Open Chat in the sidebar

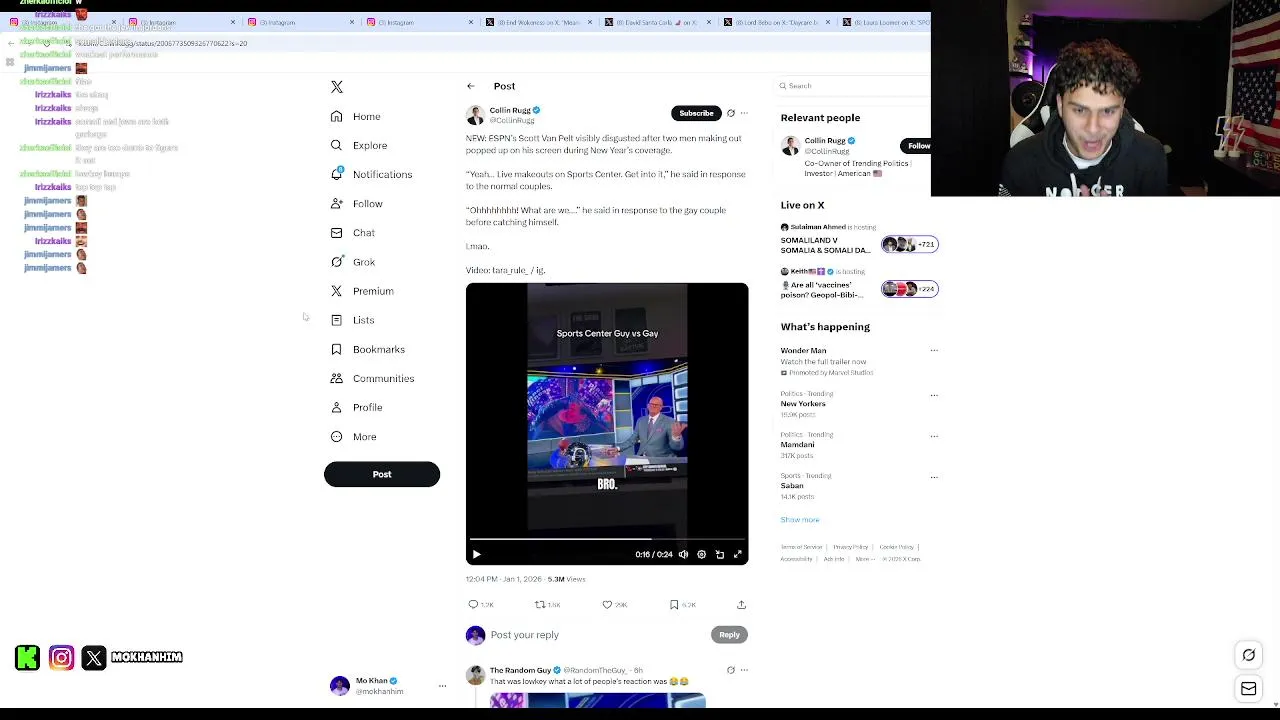(352, 233)
